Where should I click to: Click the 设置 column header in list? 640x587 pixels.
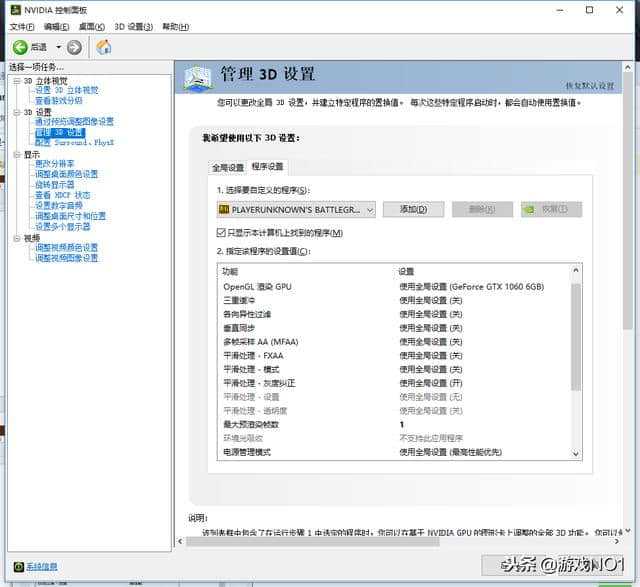406,271
